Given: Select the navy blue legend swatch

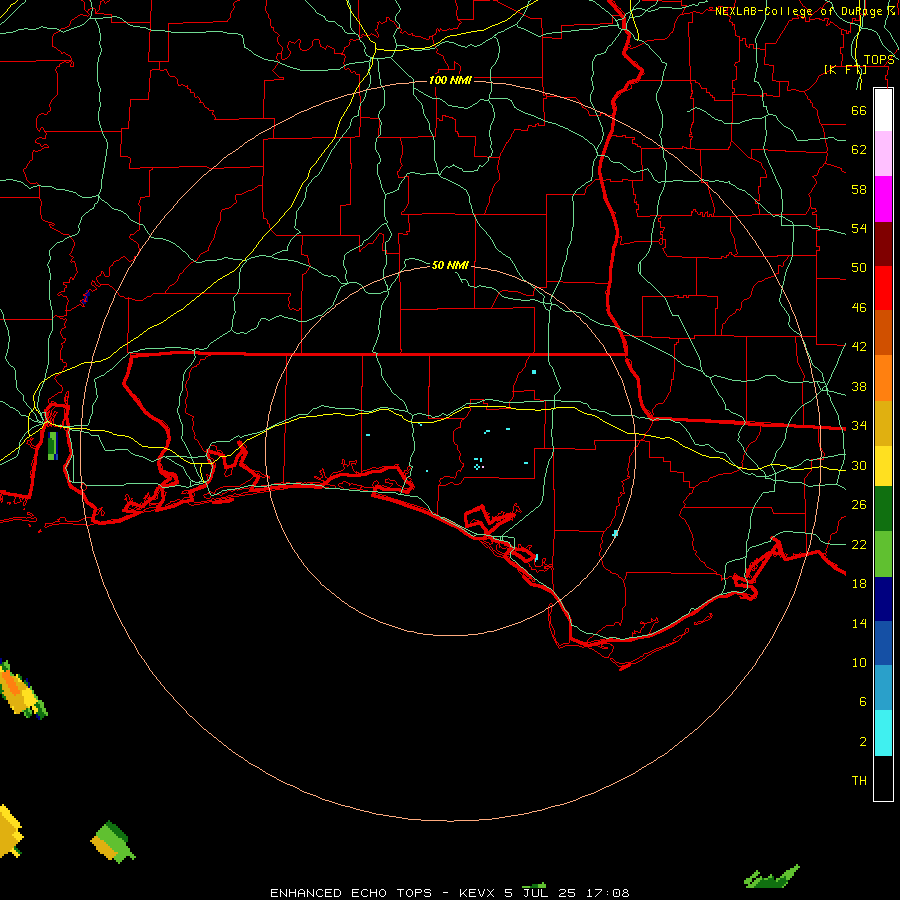Looking at the screenshot, I should (883, 599).
